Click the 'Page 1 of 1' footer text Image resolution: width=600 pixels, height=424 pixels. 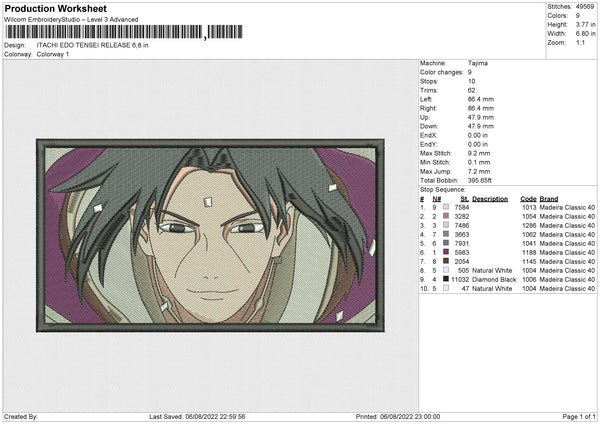click(x=579, y=416)
